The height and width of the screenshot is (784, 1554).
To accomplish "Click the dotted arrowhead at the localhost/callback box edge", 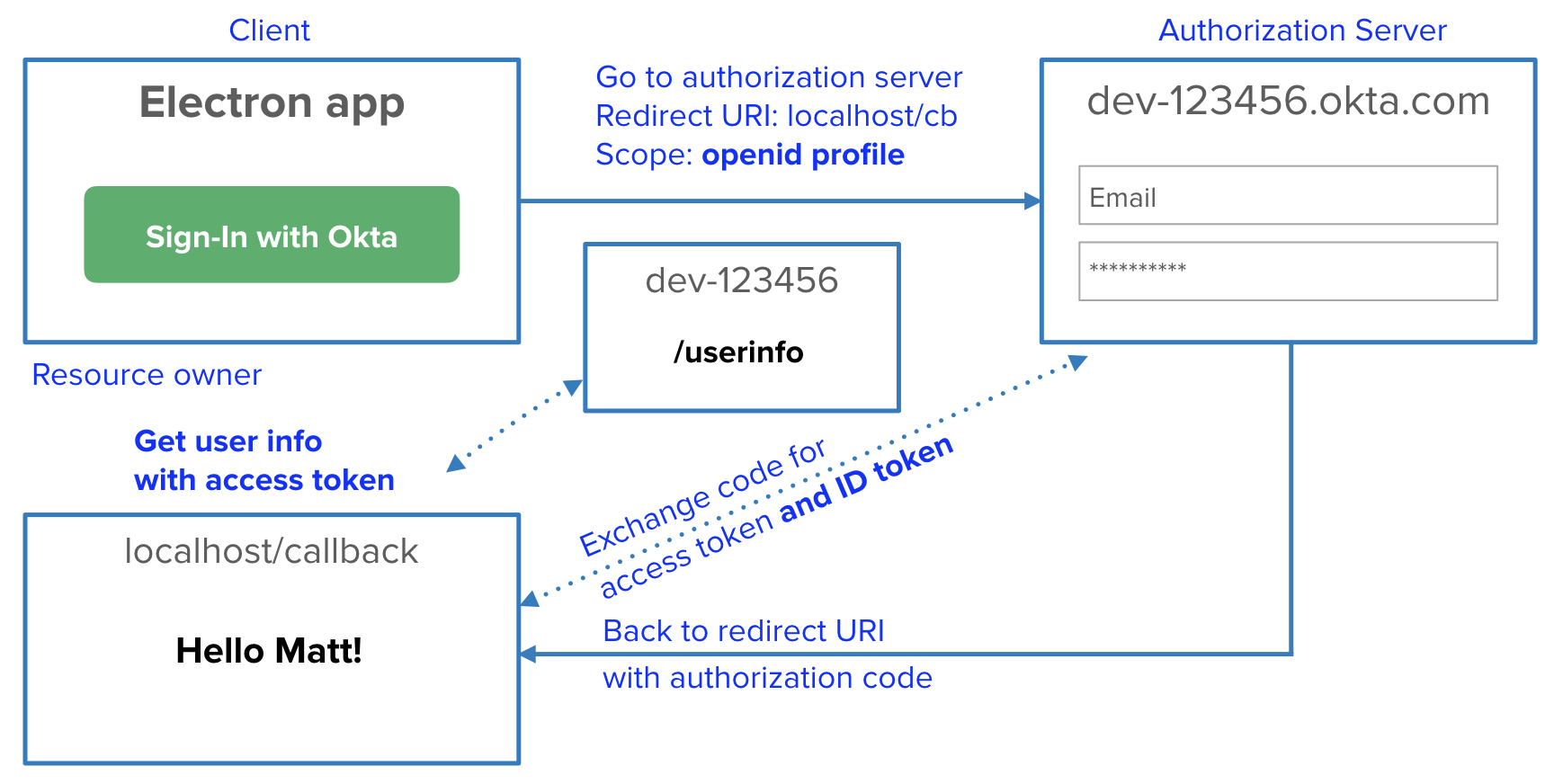I will click(531, 598).
